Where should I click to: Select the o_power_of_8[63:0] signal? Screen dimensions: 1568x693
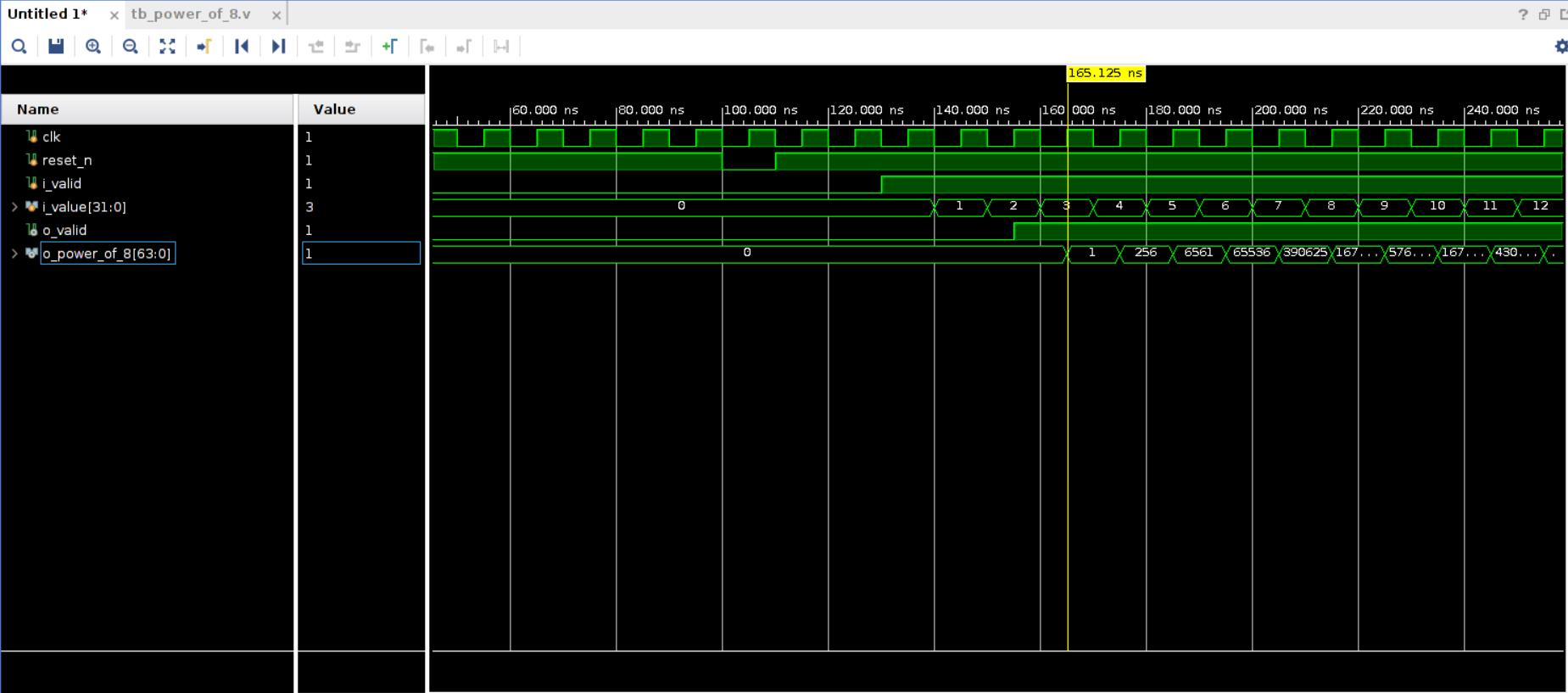(x=108, y=254)
